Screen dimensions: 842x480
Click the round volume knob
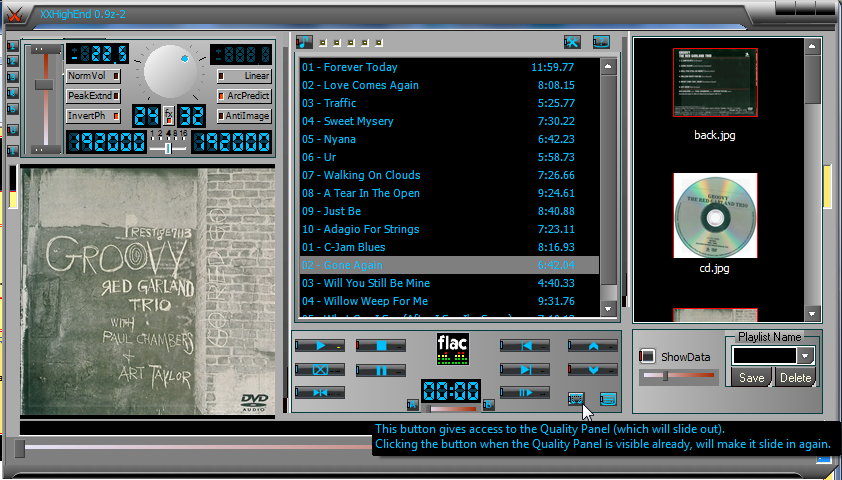coord(170,71)
